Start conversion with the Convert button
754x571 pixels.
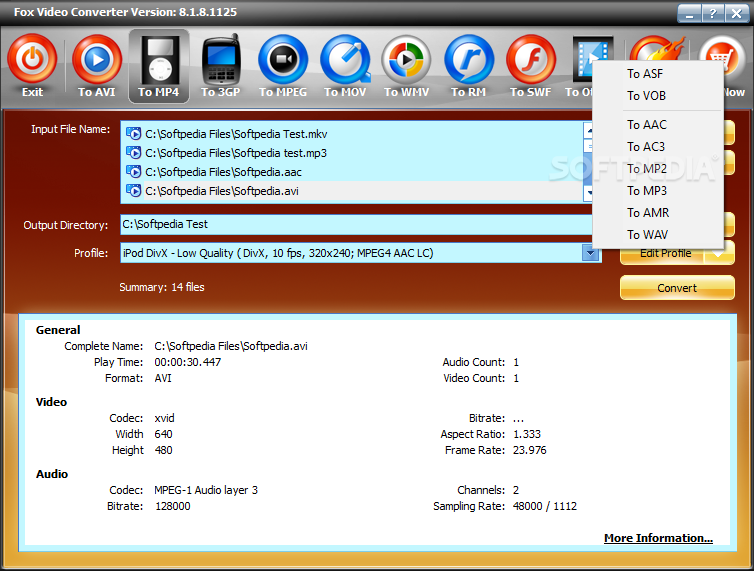click(677, 288)
